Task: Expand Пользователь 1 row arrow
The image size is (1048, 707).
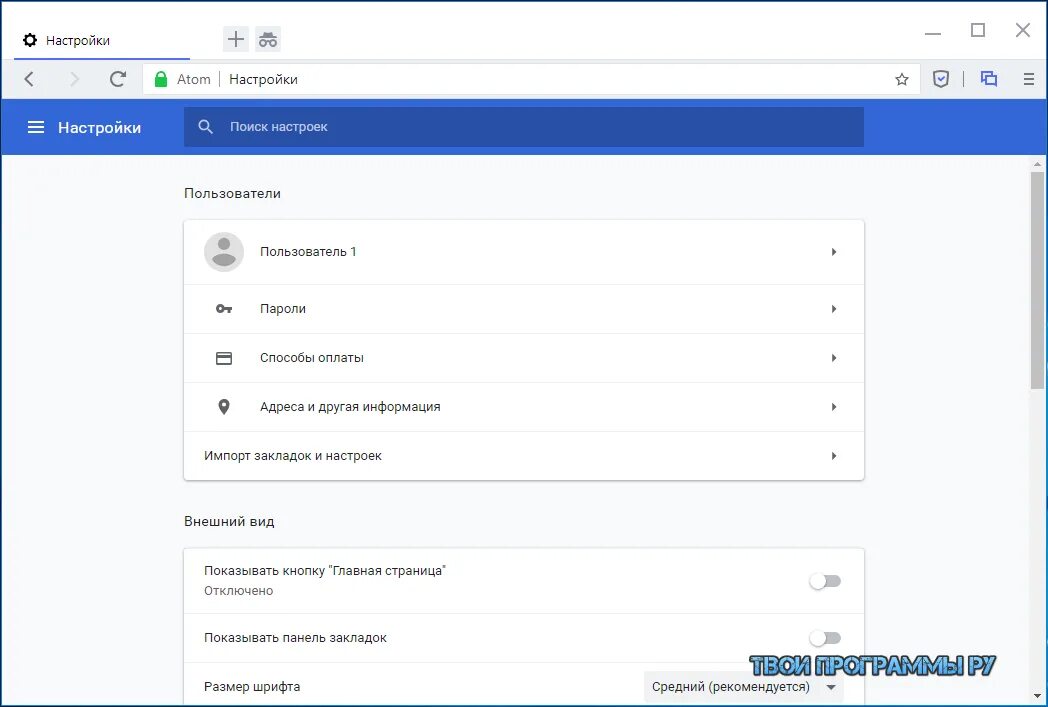Action: click(x=833, y=252)
